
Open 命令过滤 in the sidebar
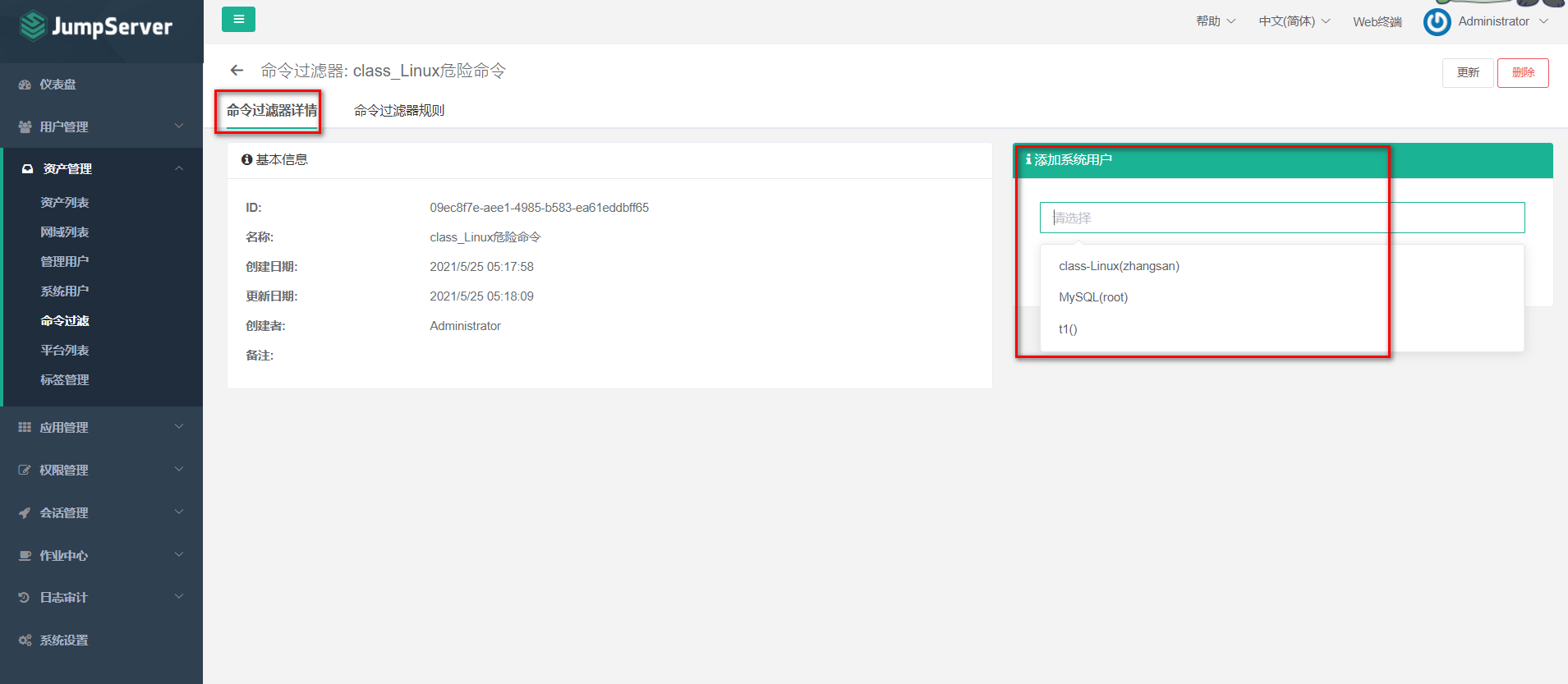pyautogui.click(x=65, y=321)
